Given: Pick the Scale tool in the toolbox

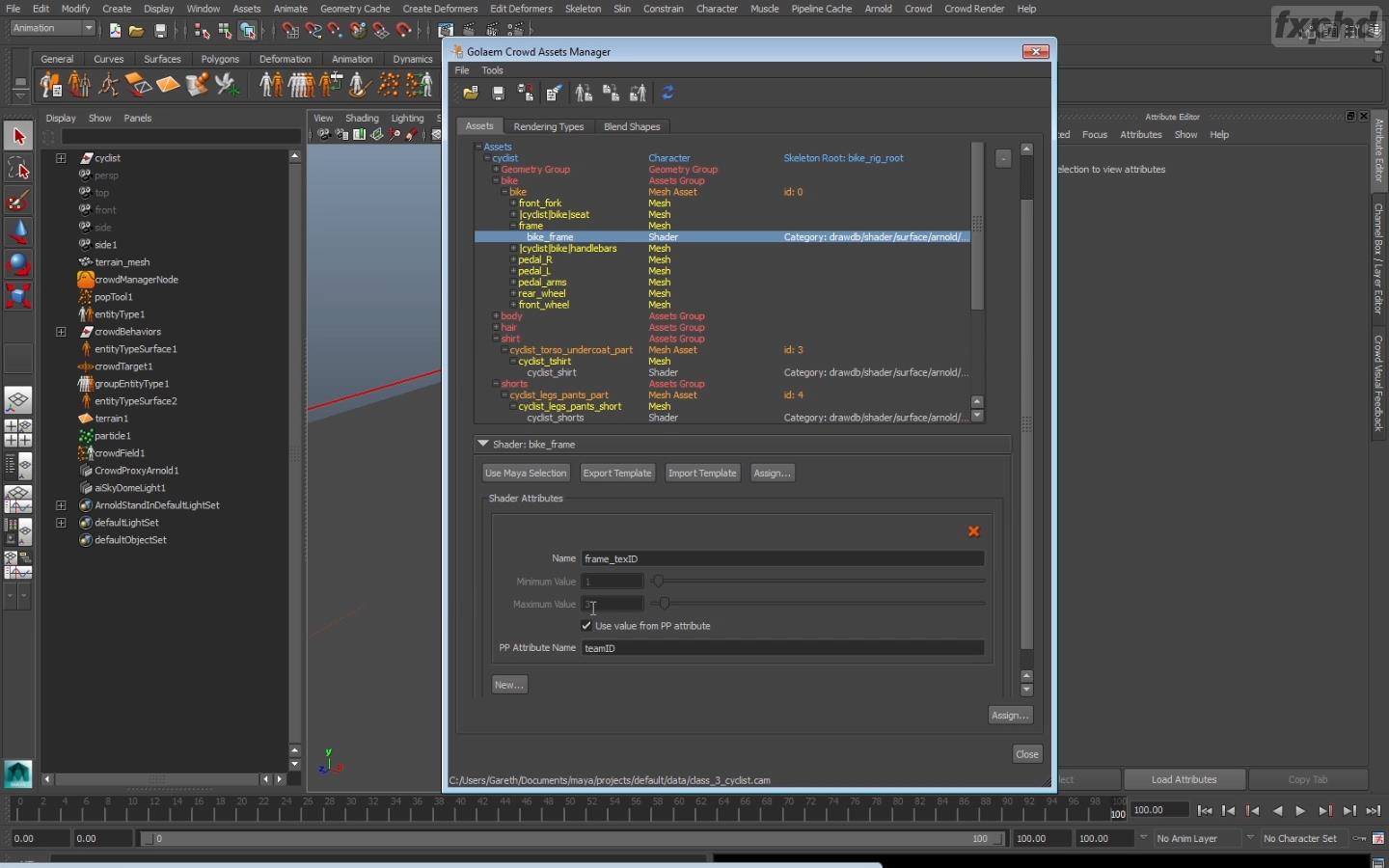Looking at the screenshot, I should point(18,296).
